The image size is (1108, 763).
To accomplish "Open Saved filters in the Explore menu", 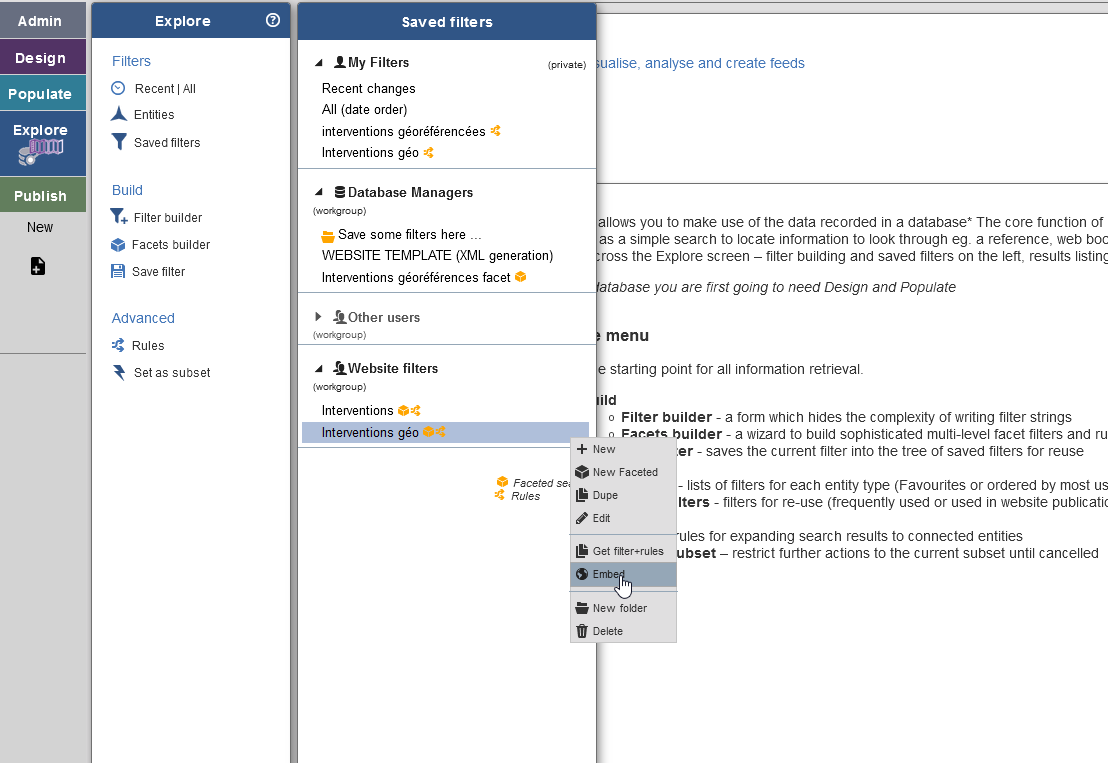I will coord(166,143).
